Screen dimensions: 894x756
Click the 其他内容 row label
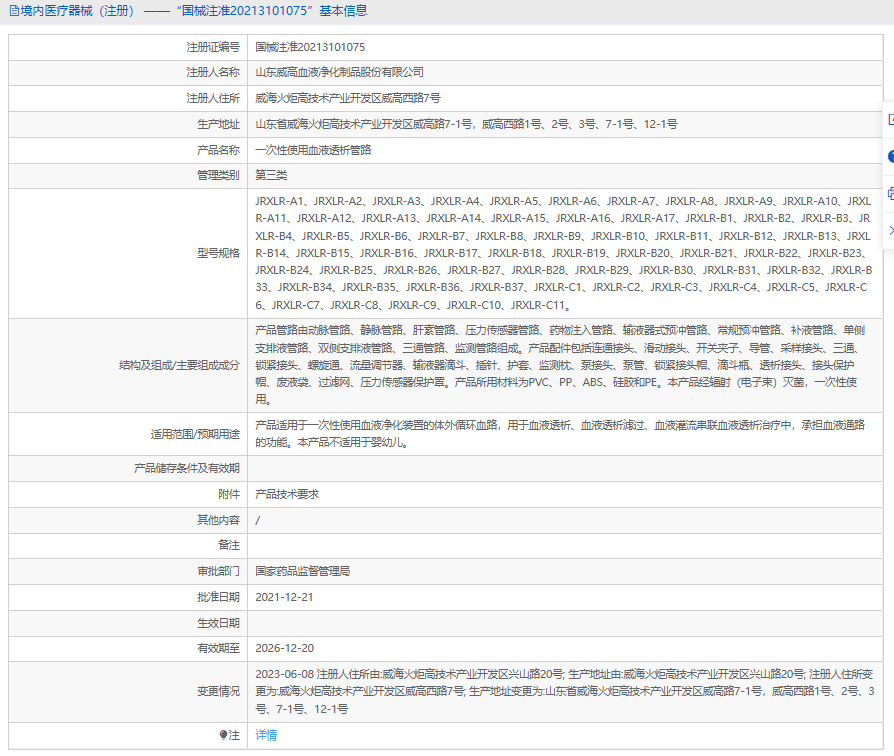click(x=218, y=520)
